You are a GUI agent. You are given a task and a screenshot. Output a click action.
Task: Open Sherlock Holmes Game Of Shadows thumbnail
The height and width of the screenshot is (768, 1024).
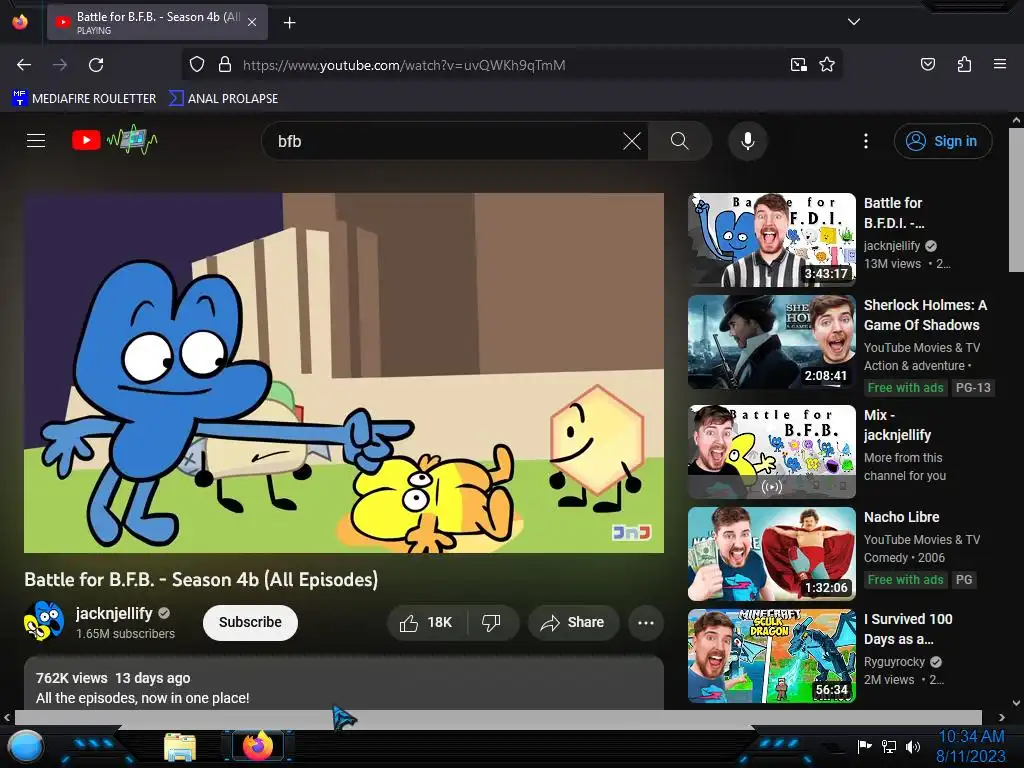click(x=771, y=342)
